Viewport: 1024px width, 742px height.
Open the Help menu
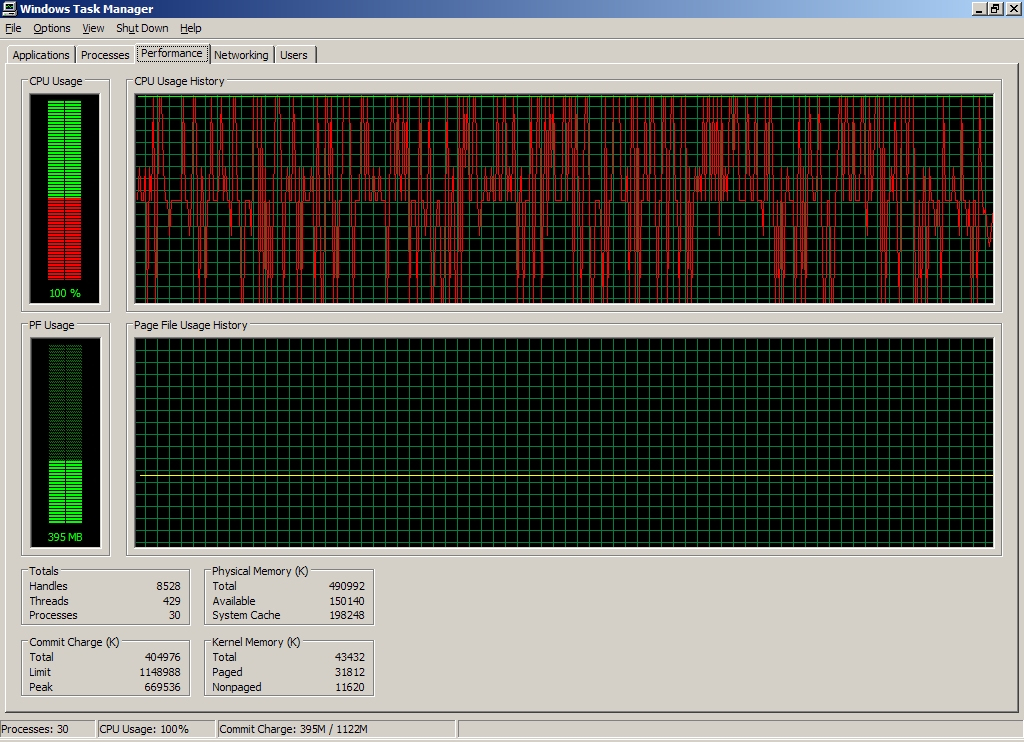[x=190, y=28]
